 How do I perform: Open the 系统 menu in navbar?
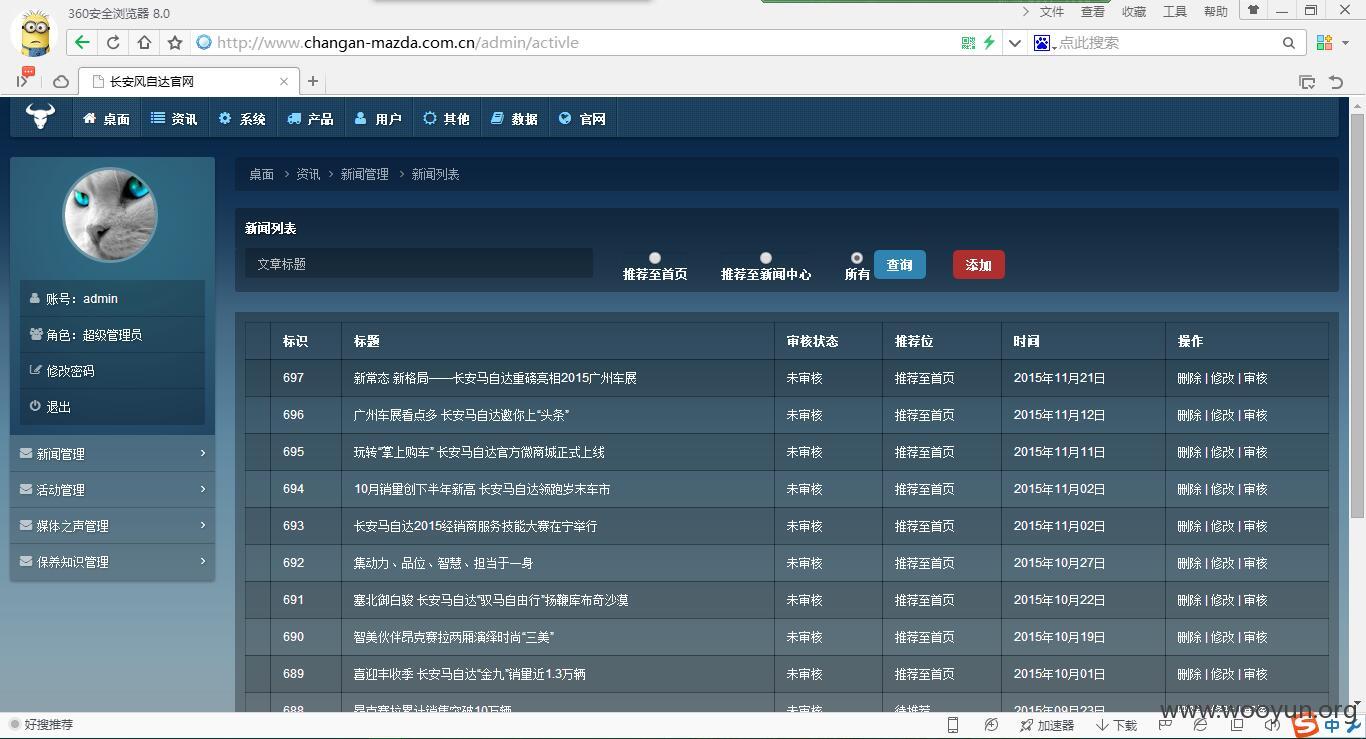[242, 119]
